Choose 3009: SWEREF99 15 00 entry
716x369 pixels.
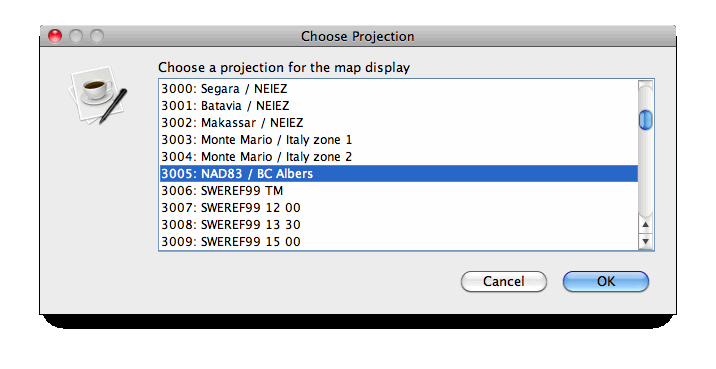pyautogui.click(x=399, y=242)
